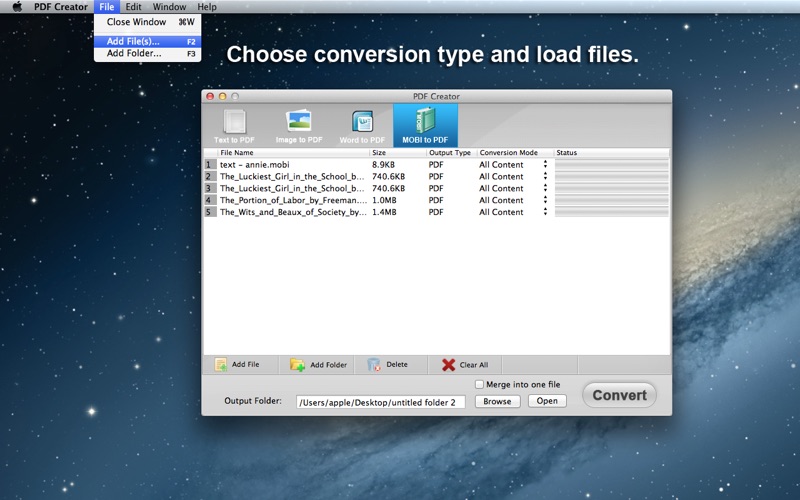Click the File Name column header
800x500 pixels.
[x=293, y=153]
